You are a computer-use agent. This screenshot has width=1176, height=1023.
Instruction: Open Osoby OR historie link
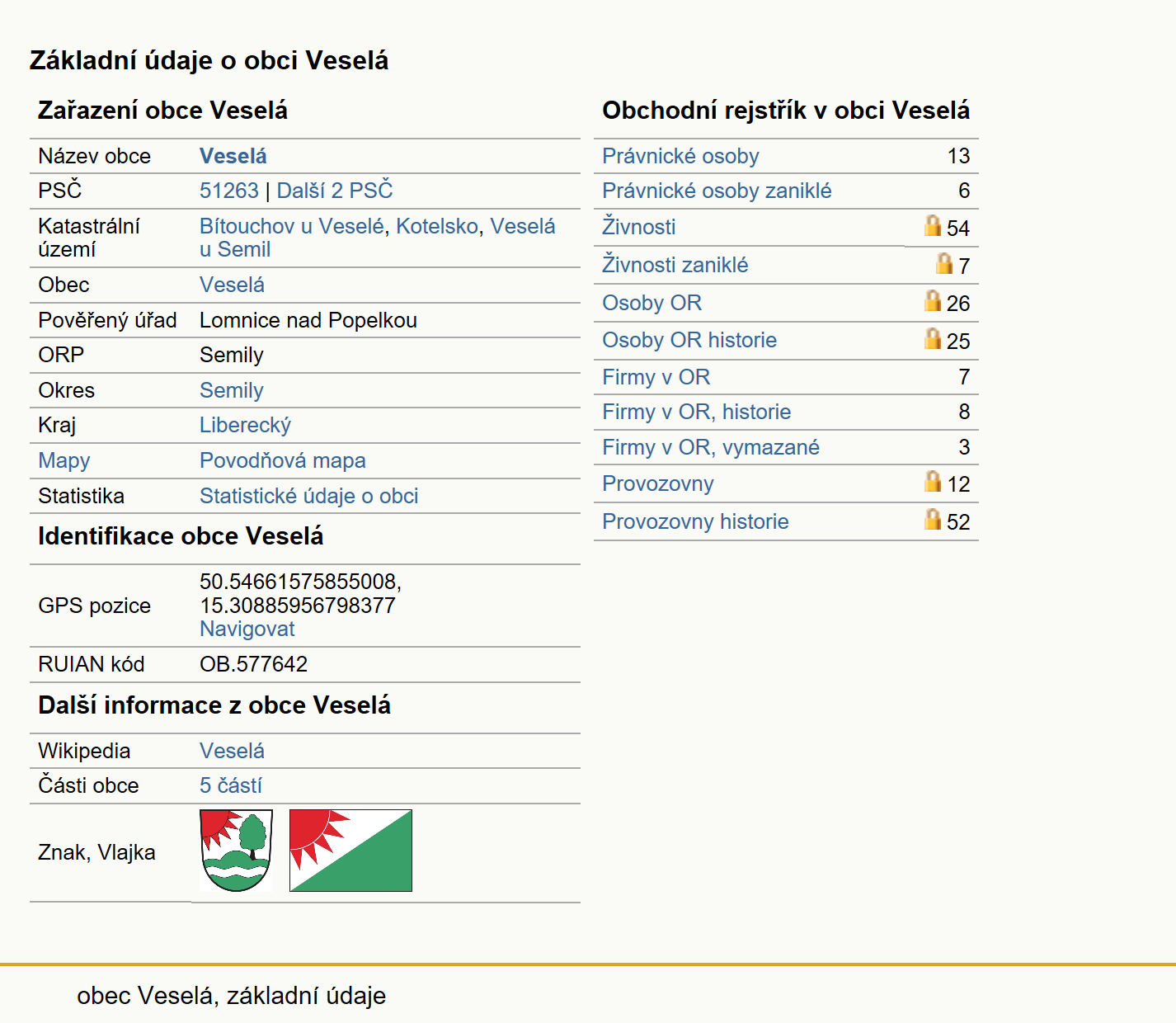[x=689, y=340]
